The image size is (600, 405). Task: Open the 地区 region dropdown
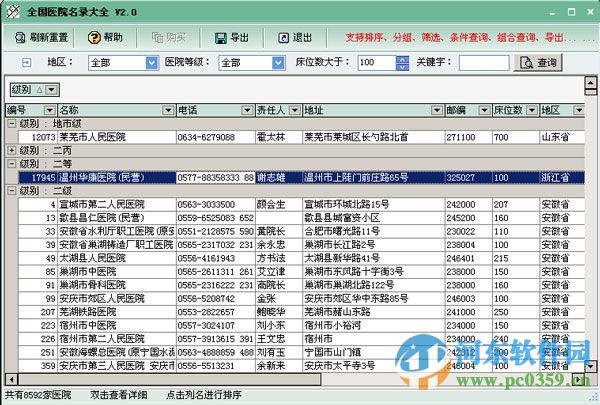pyautogui.click(x=152, y=62)
